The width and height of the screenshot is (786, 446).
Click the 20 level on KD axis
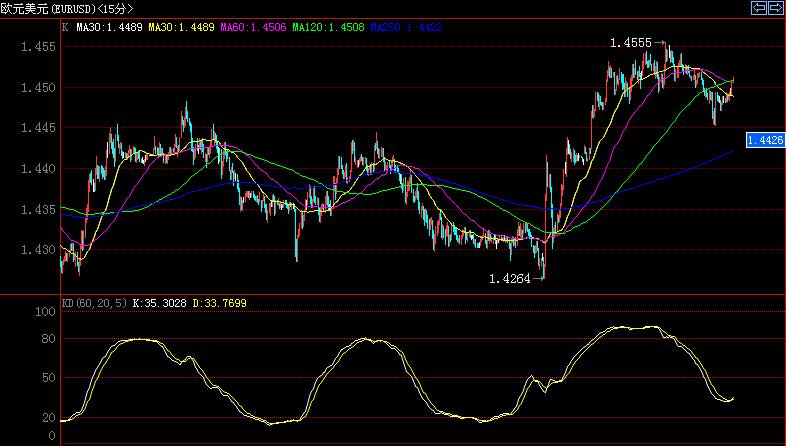pyautogui.click(x=48, y=417)
